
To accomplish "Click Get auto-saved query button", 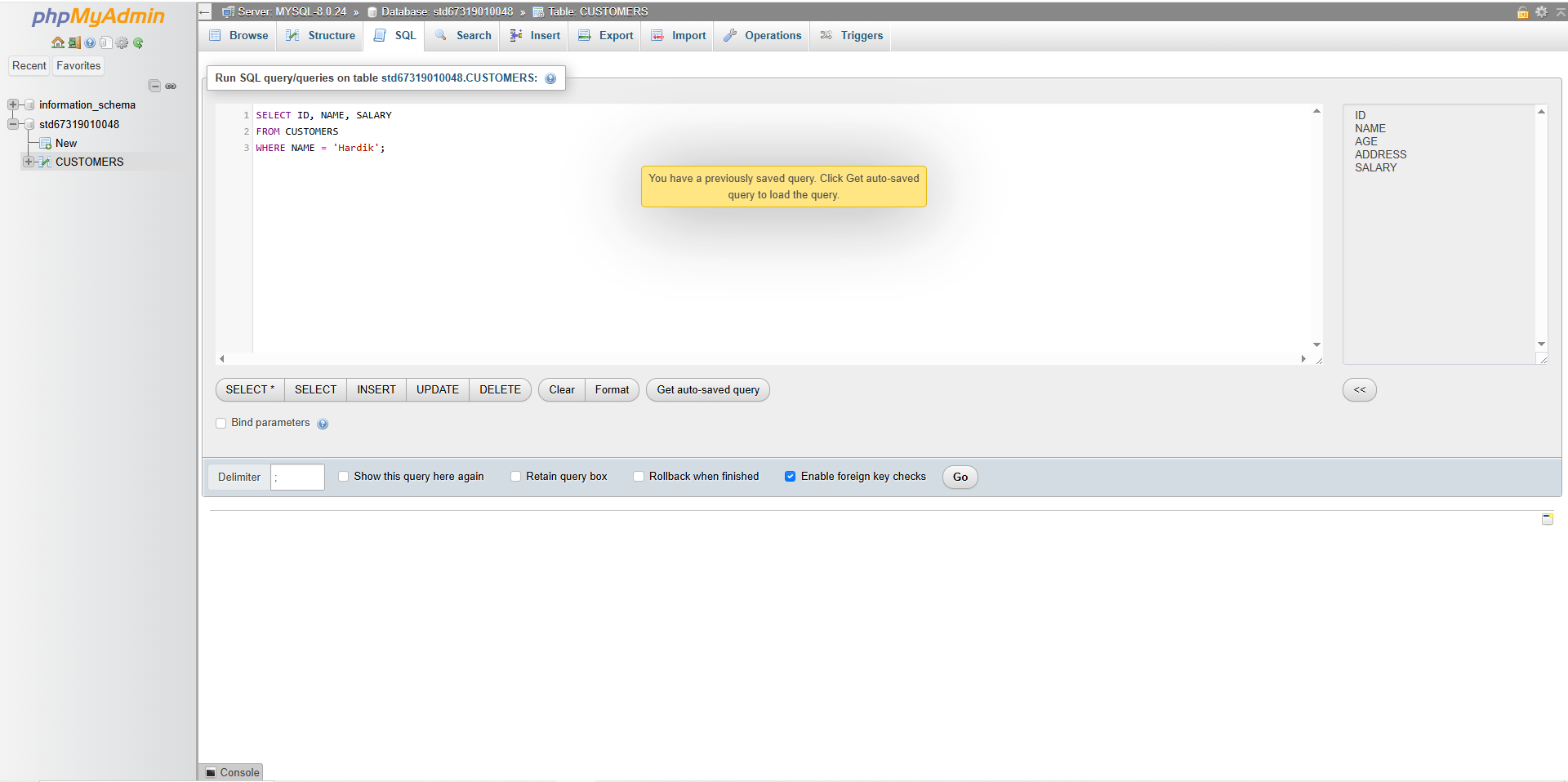I will (x=707, y=389).
